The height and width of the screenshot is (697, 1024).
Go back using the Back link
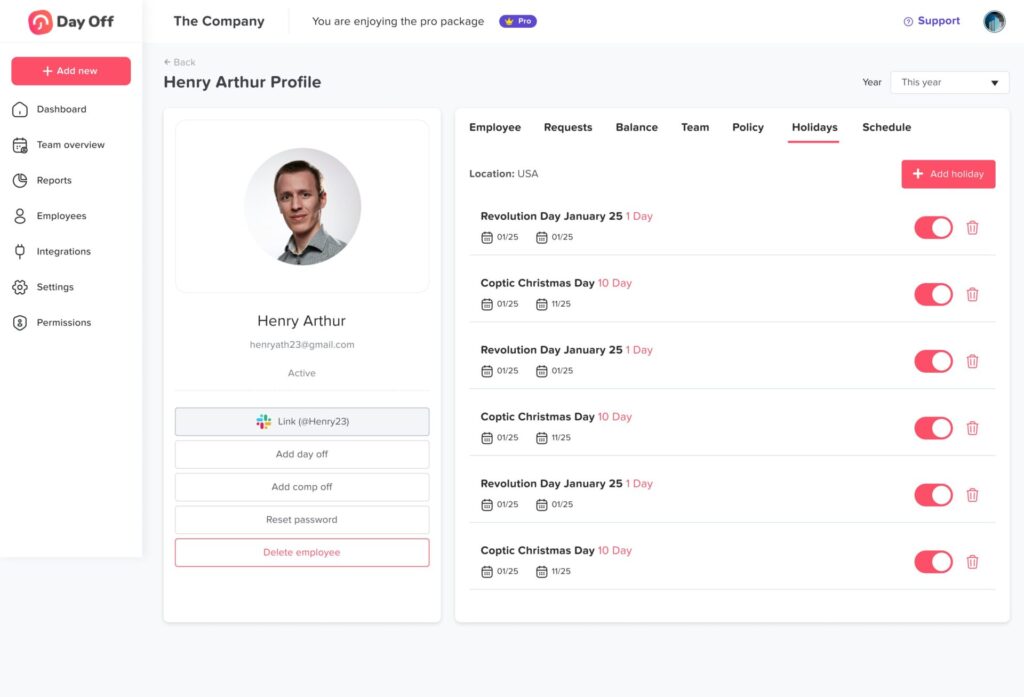[x=180, y=62]
